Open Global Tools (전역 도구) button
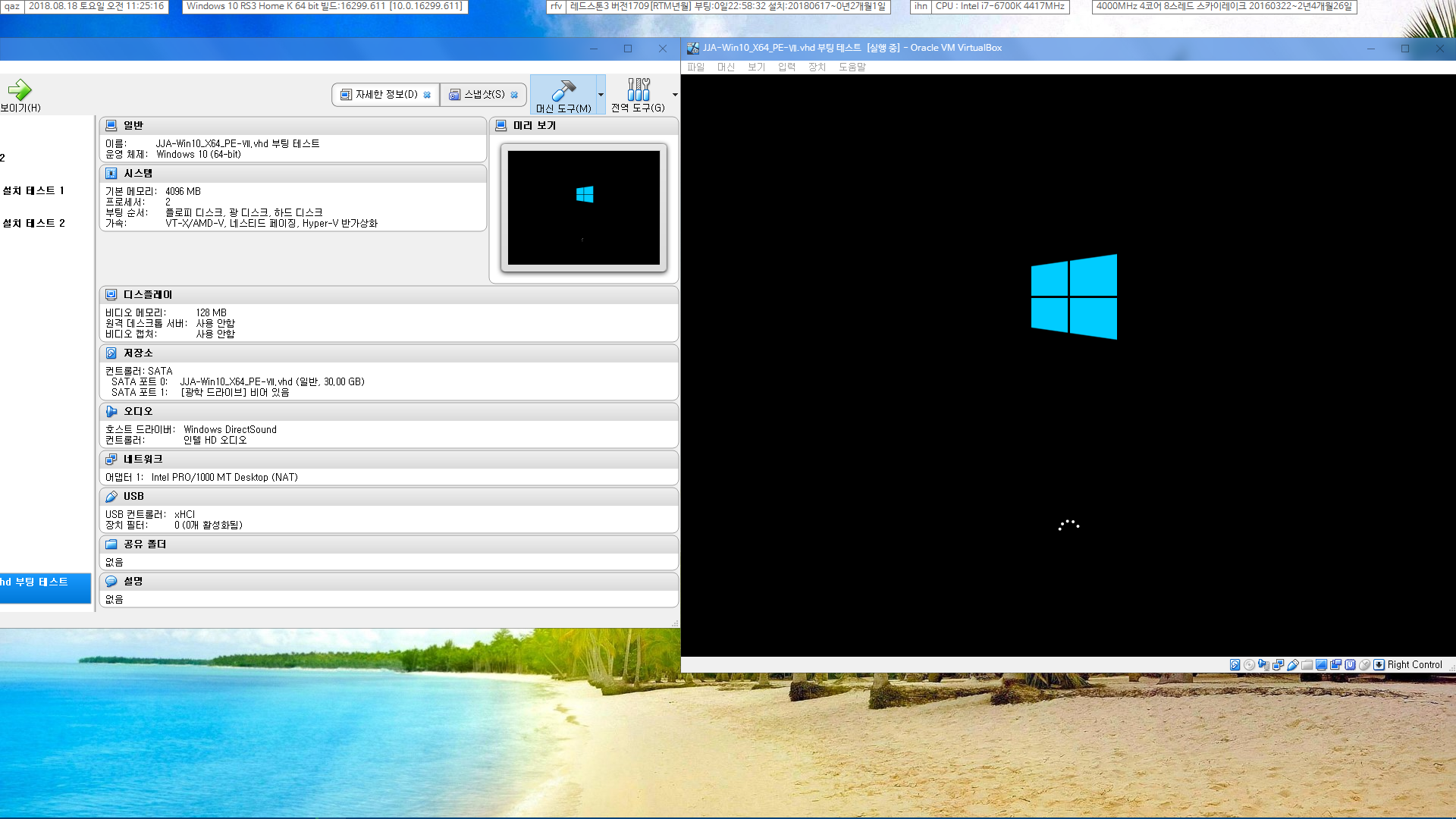The height and width of the screenshot is (819, 1456). (638, 95)
